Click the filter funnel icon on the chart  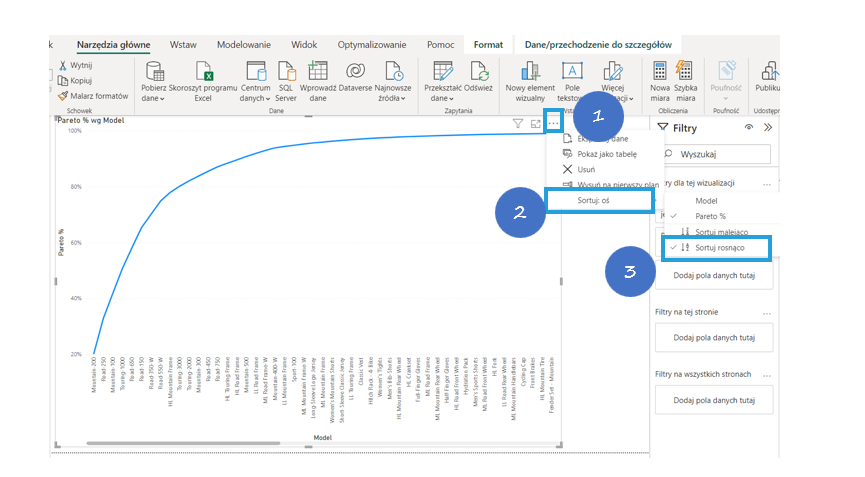point(518,124)
